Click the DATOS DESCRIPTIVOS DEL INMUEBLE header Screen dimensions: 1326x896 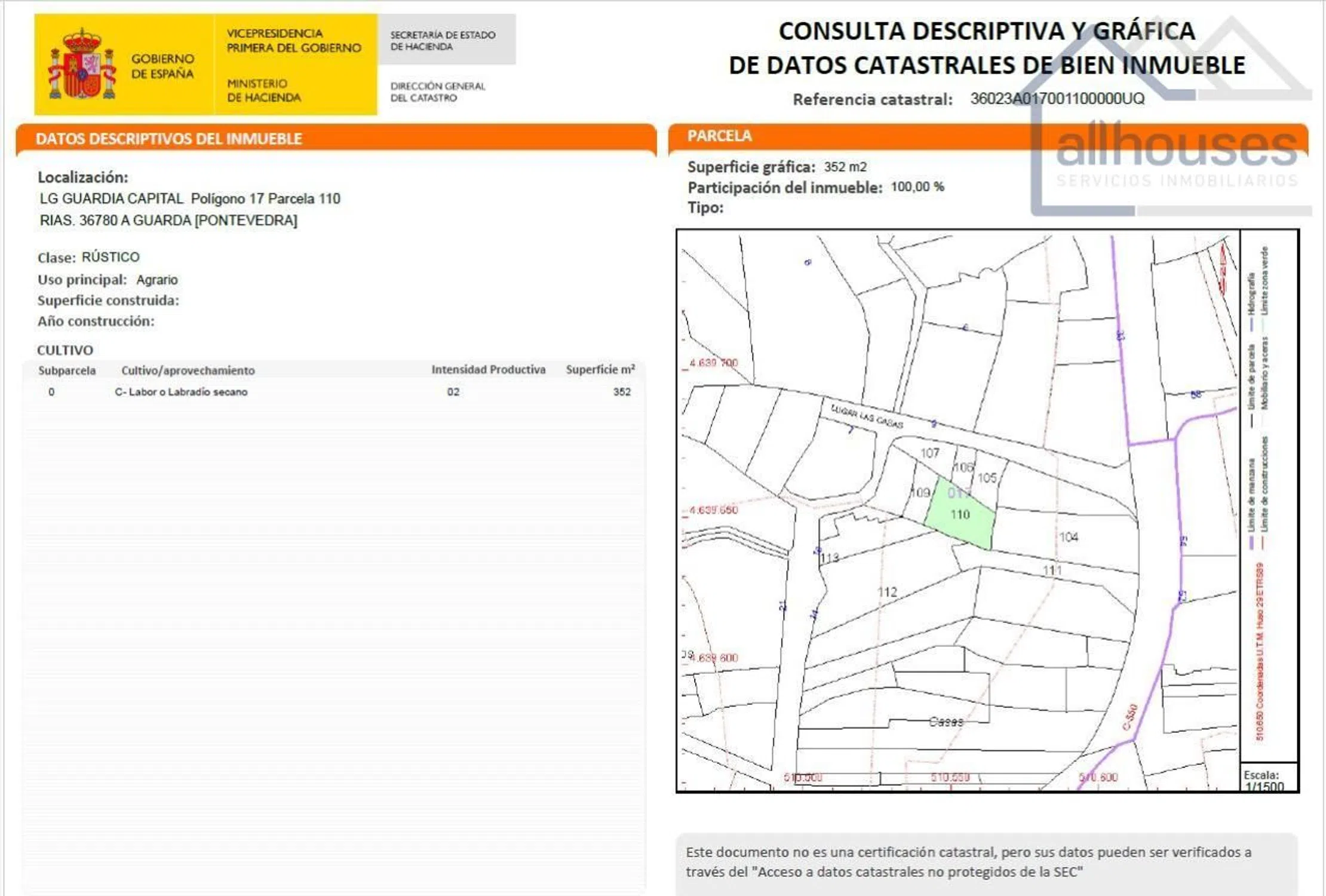point(168,139)
